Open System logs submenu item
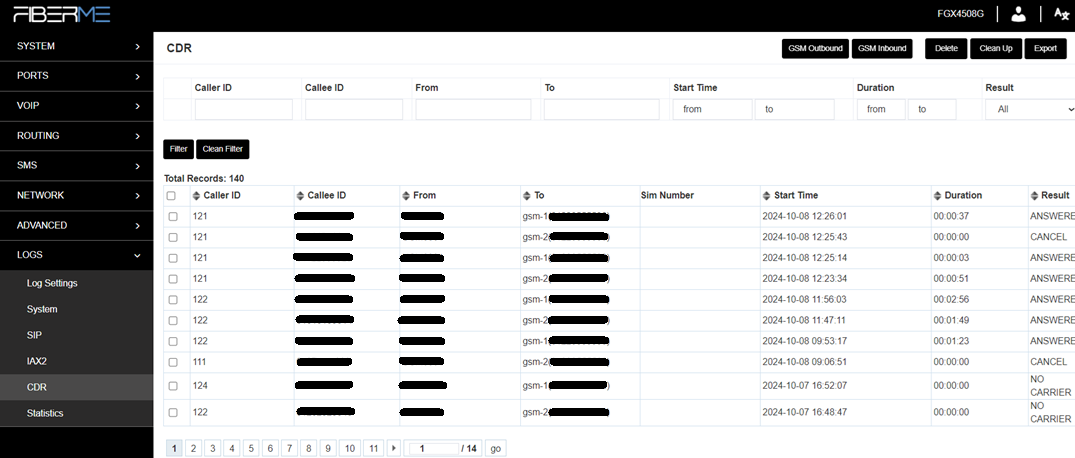The height and width of the screenshot is (458, 1075). click(76, 309)
